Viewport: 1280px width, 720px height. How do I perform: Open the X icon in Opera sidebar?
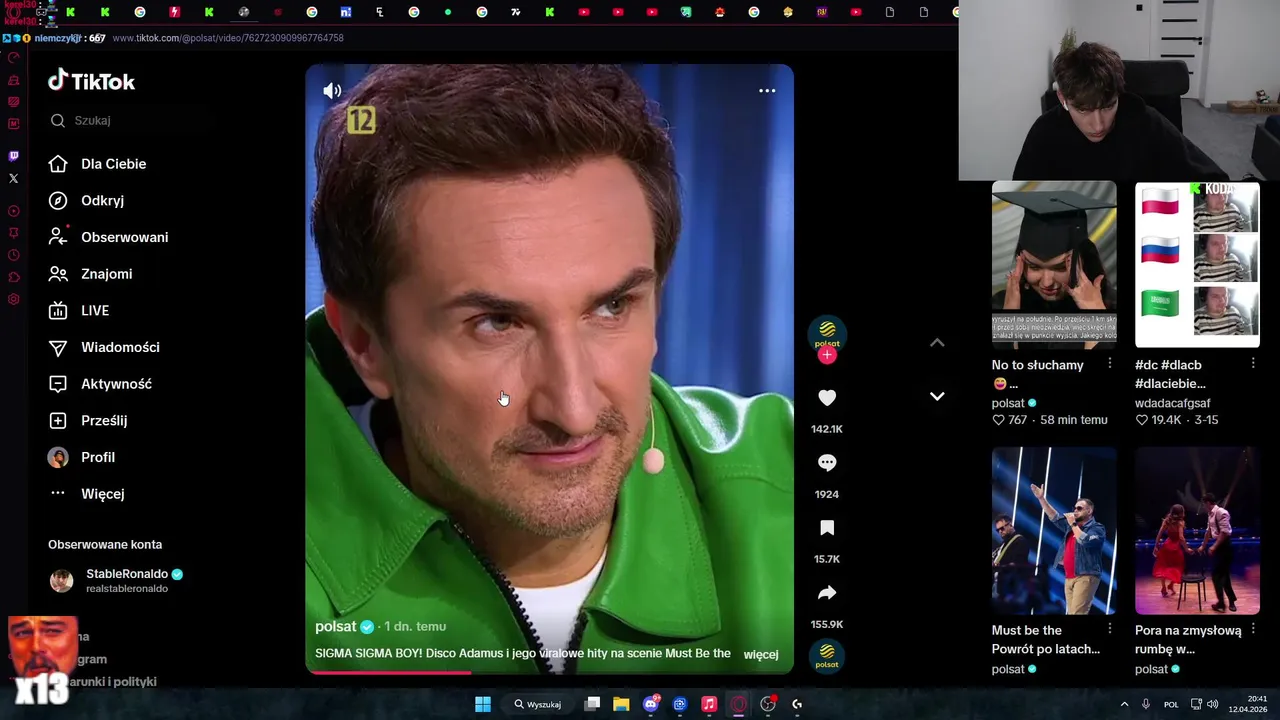pyautogui.click(x=13, y=179)
